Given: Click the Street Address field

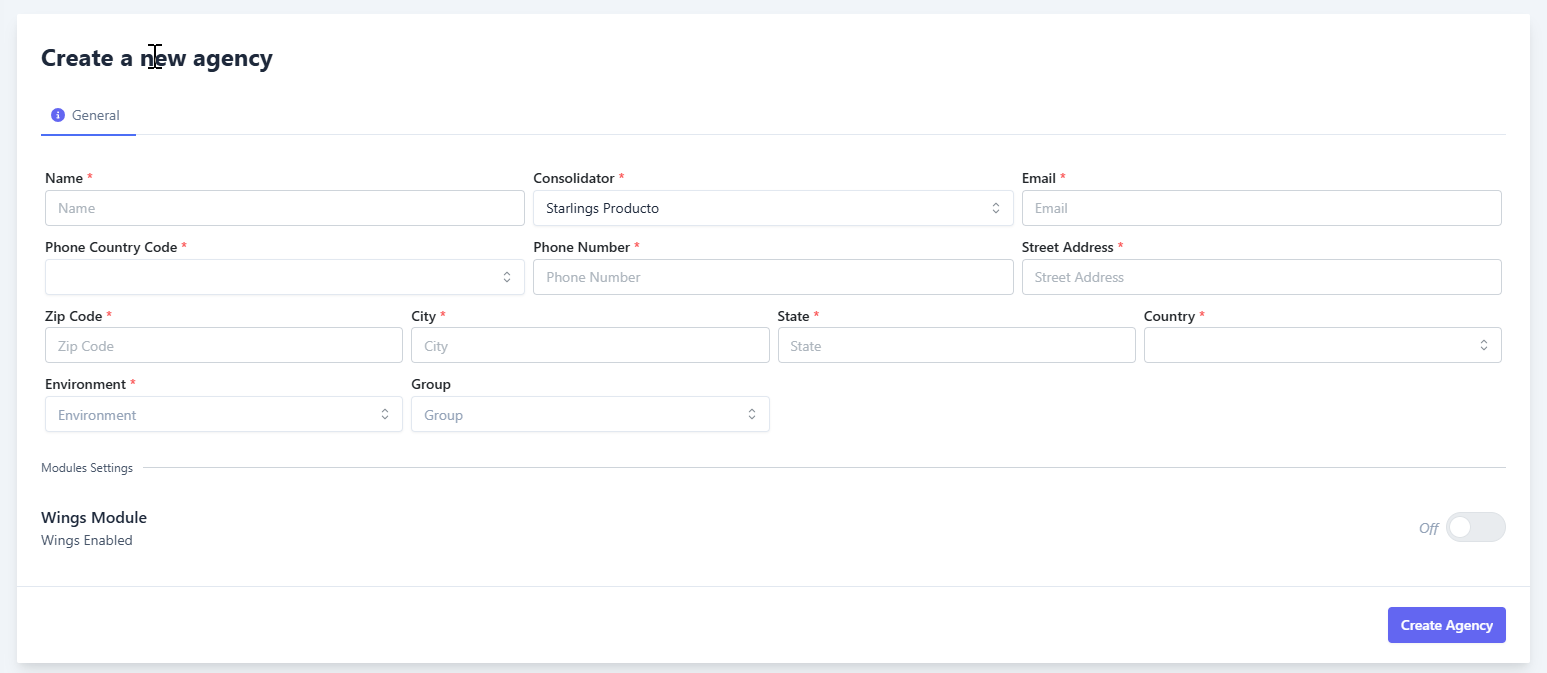Looking at the screenshot, I should tap(1260, 277).
